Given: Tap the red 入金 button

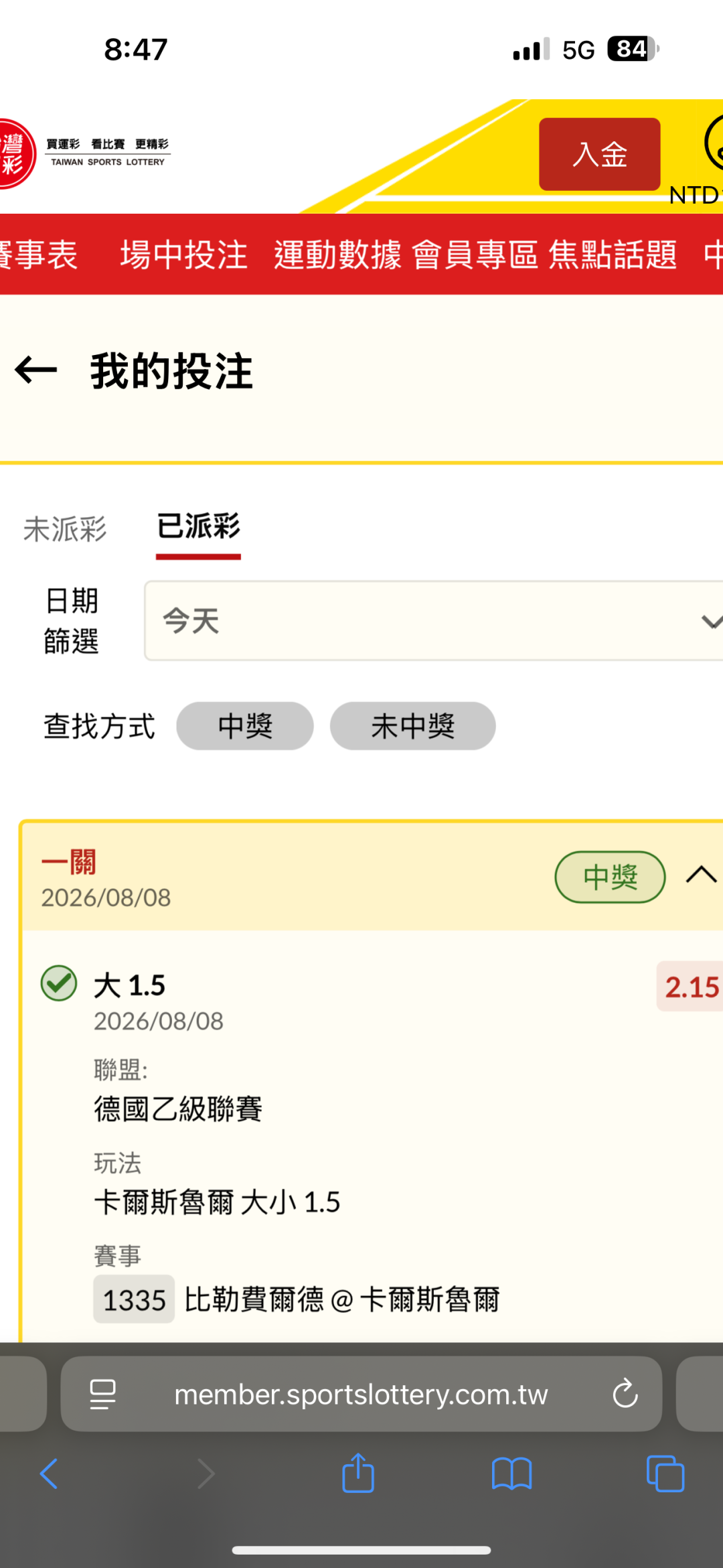Looking at the screenshot, I should point(600,155).
